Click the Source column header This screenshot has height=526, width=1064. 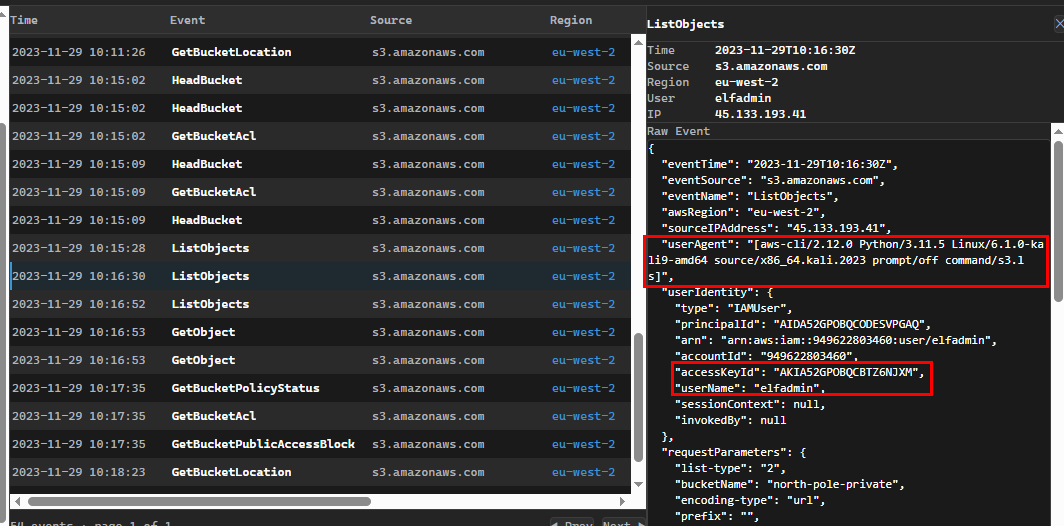[x=391, y=20]
